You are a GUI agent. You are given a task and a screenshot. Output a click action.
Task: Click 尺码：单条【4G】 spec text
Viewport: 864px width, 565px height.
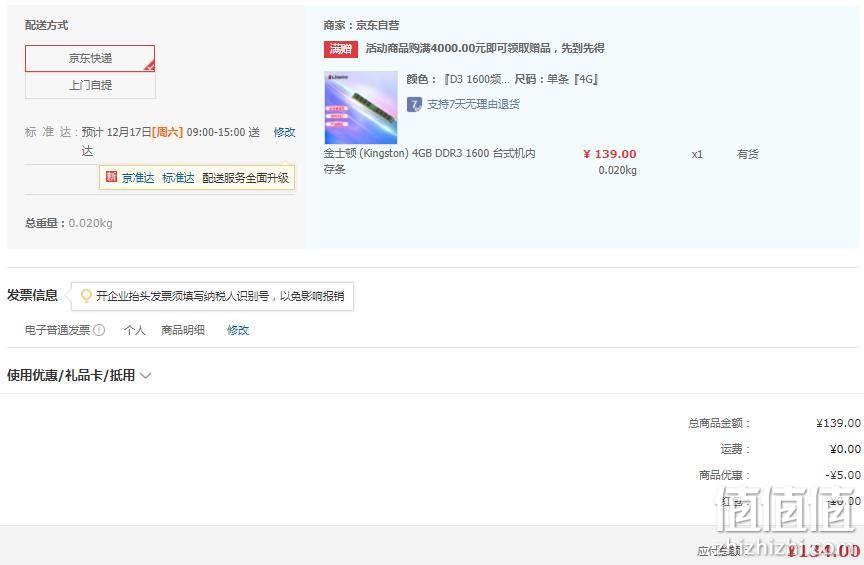(x=557, y=79)
